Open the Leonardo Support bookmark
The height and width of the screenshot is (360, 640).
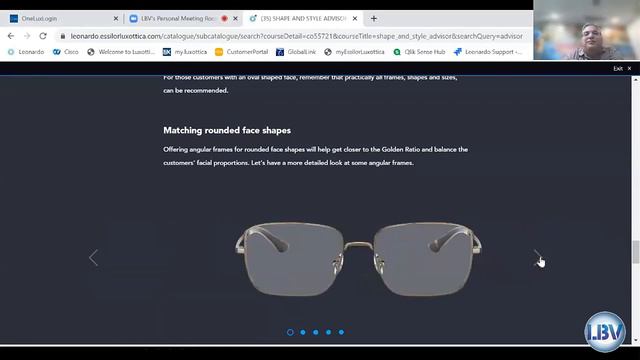(x=488, y=52)
